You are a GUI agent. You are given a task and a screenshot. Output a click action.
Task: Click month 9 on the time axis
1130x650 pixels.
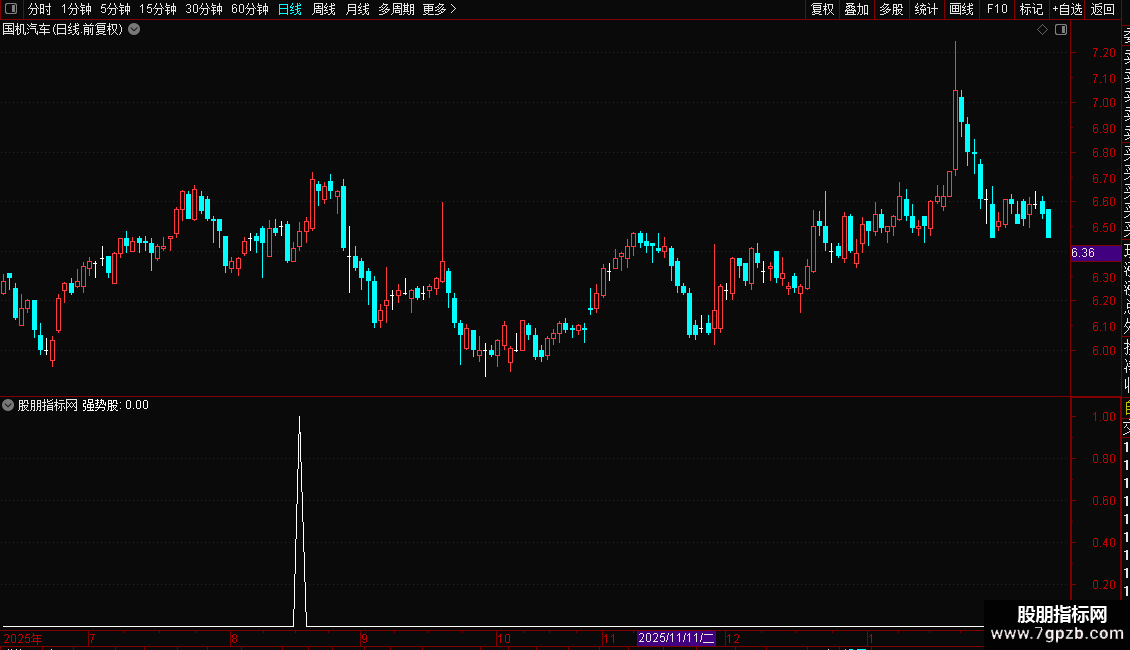coord(365,638)
